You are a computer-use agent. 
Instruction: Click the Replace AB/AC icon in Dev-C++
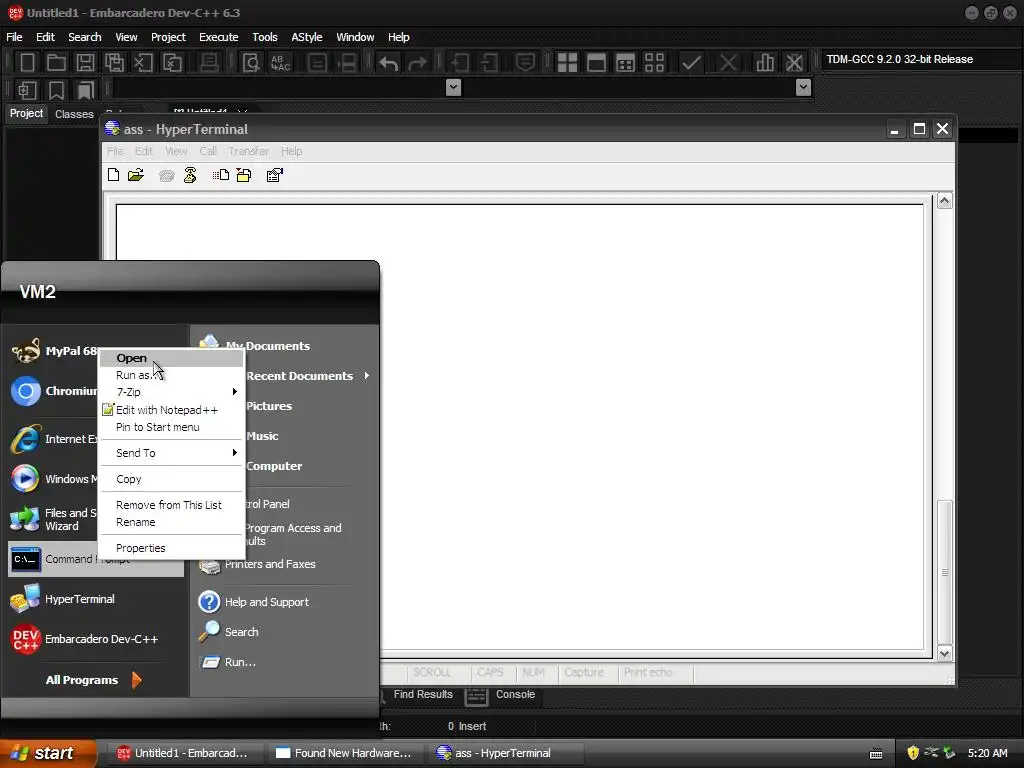pyautogui.click(x=280, y=63)
